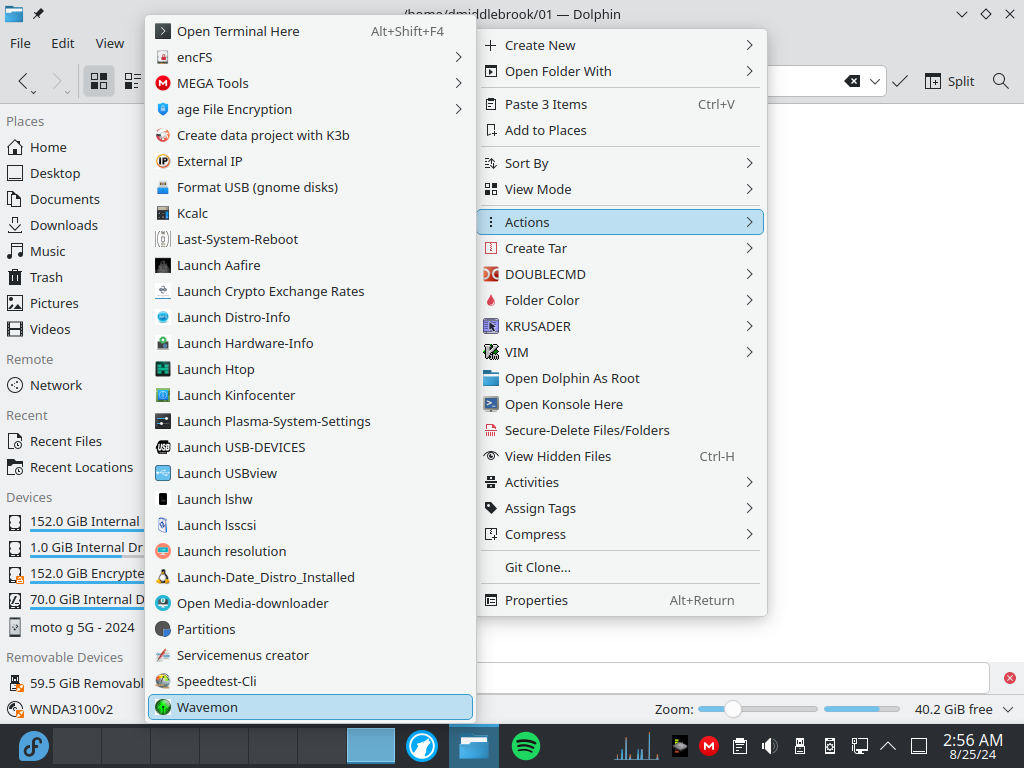Click the Partitions pie icon
Screen dimensions: 1024x768
(x=163, y=629)
